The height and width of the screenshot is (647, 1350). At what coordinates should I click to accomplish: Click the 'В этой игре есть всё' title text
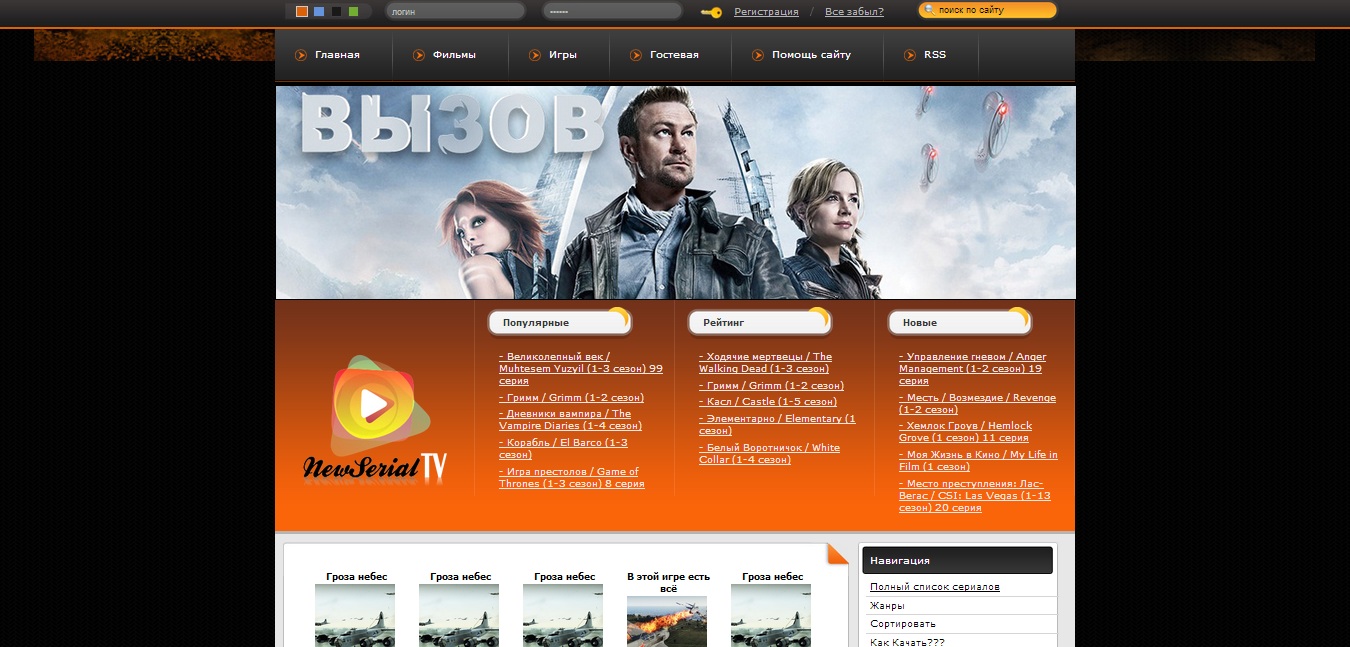[x=668, y=582]
